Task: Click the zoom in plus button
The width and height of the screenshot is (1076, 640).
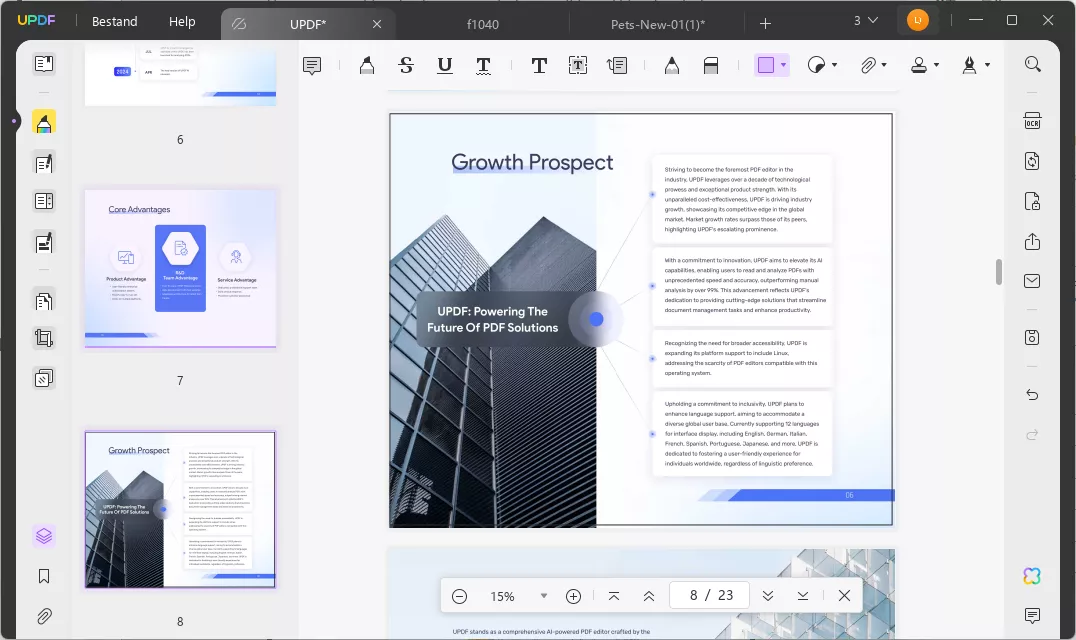Action: point(573,596)
